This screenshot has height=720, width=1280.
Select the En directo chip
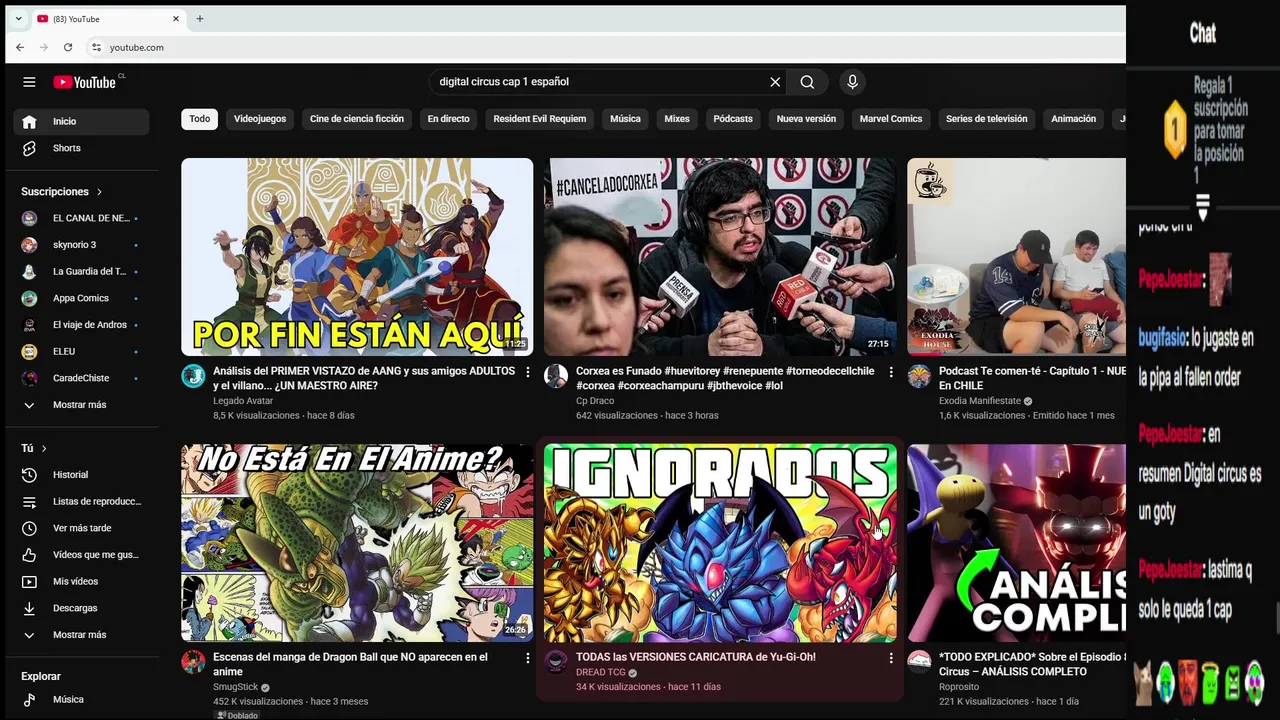pyautogui.click(x=448, y=119)
